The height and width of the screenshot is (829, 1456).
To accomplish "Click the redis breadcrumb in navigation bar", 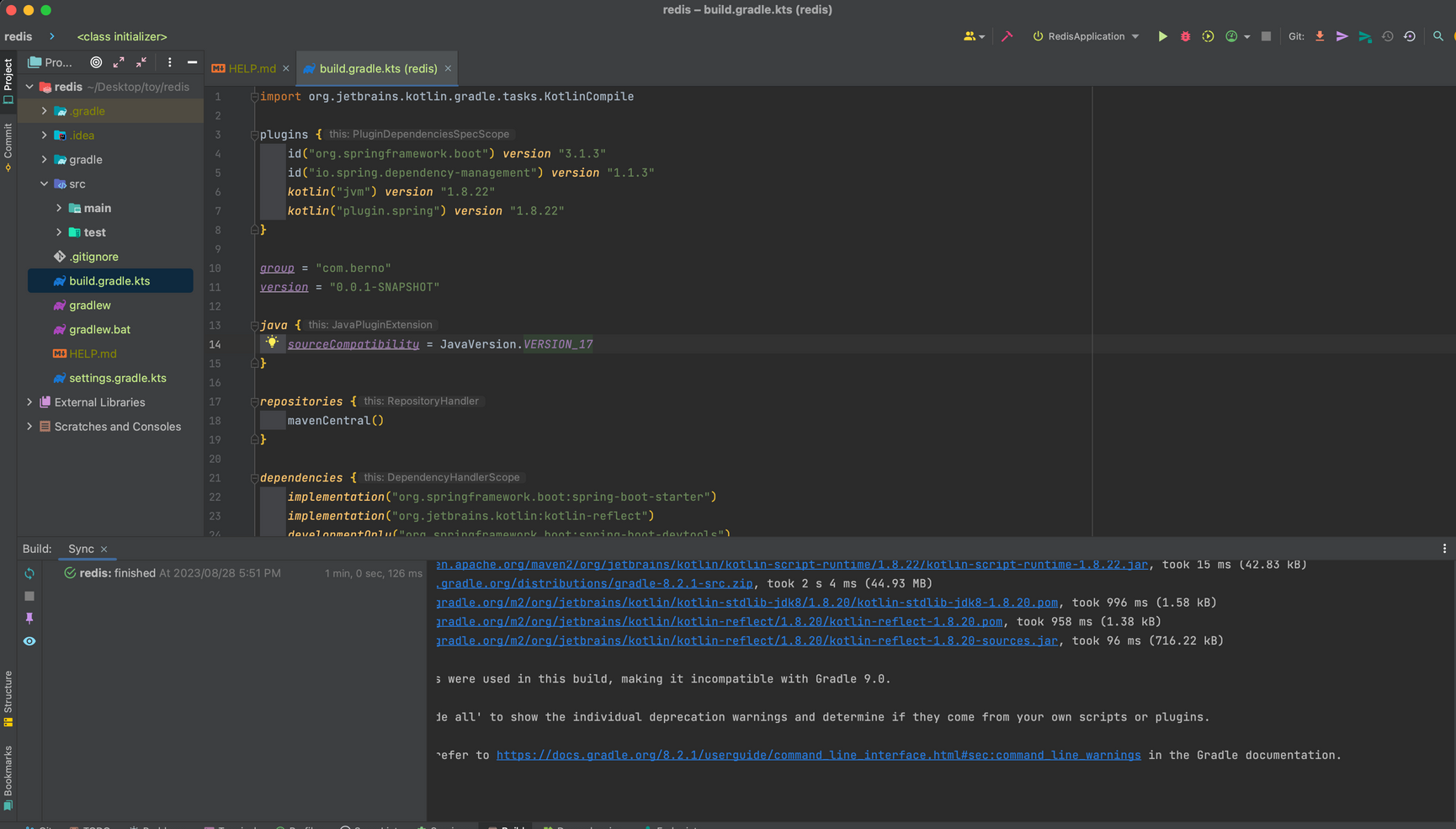I will point(19,36).
